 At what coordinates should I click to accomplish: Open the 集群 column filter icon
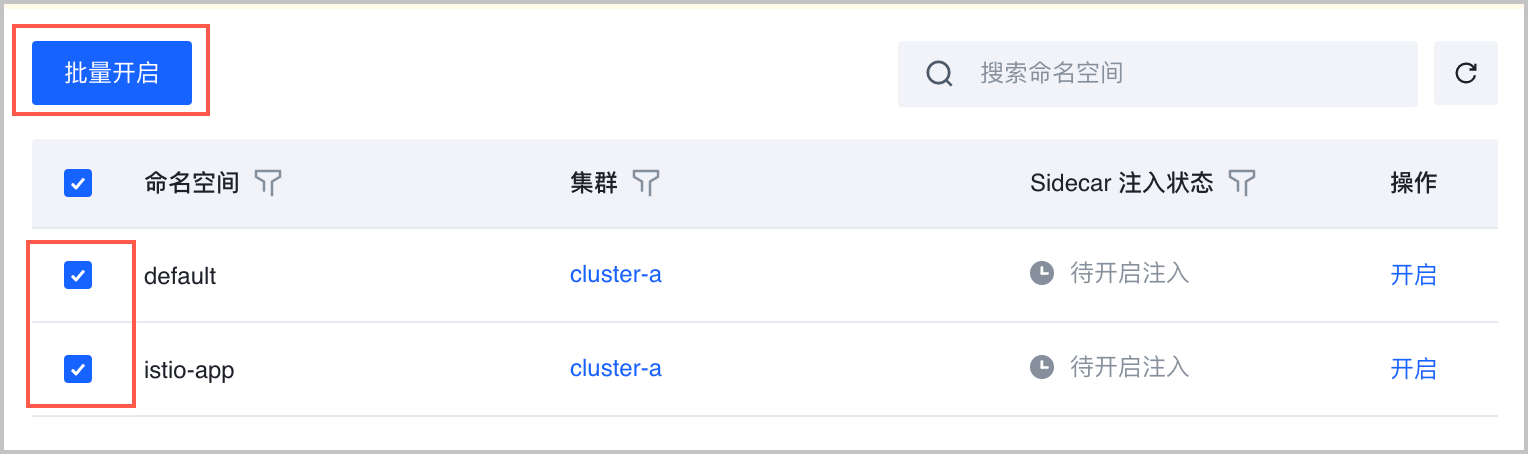pyautogui.click(x=647, y=182)
